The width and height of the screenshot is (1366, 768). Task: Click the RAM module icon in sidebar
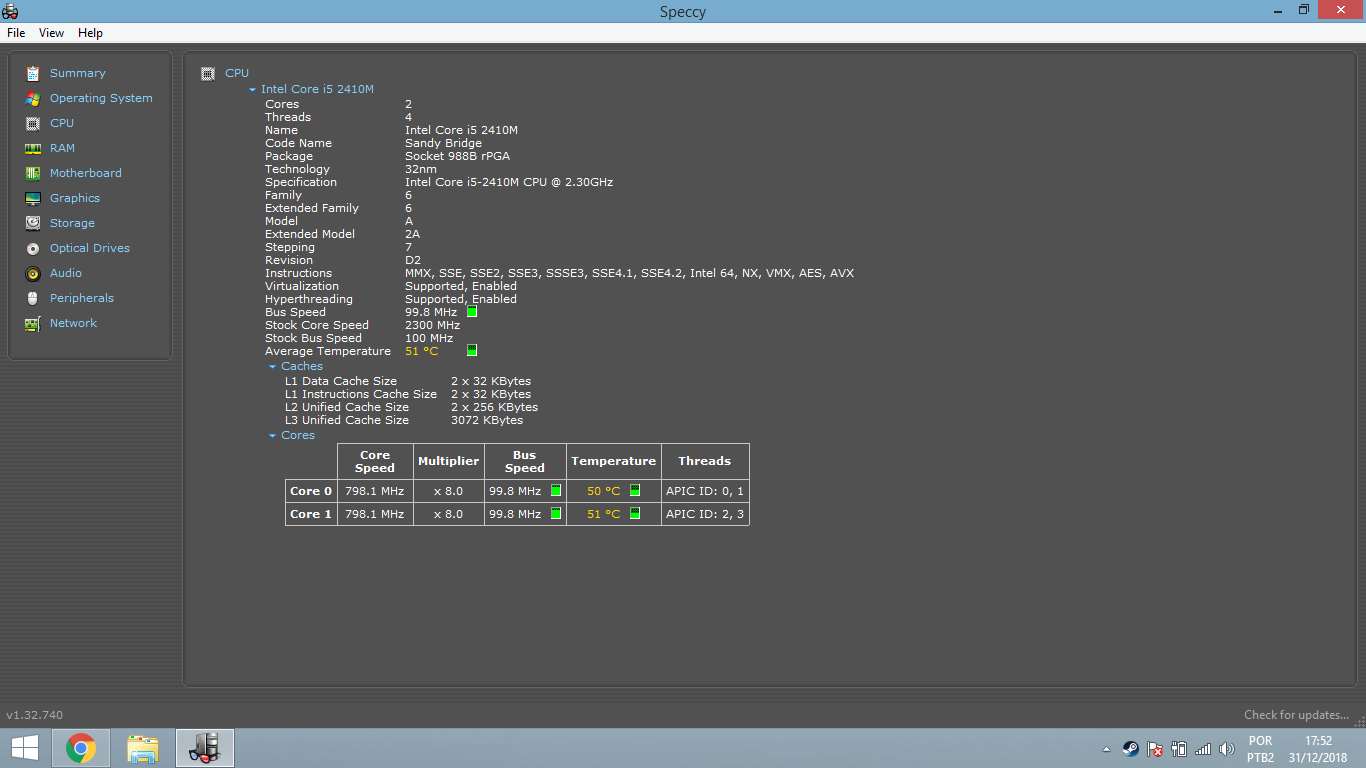pyautogui.click(x=33, y=148)
